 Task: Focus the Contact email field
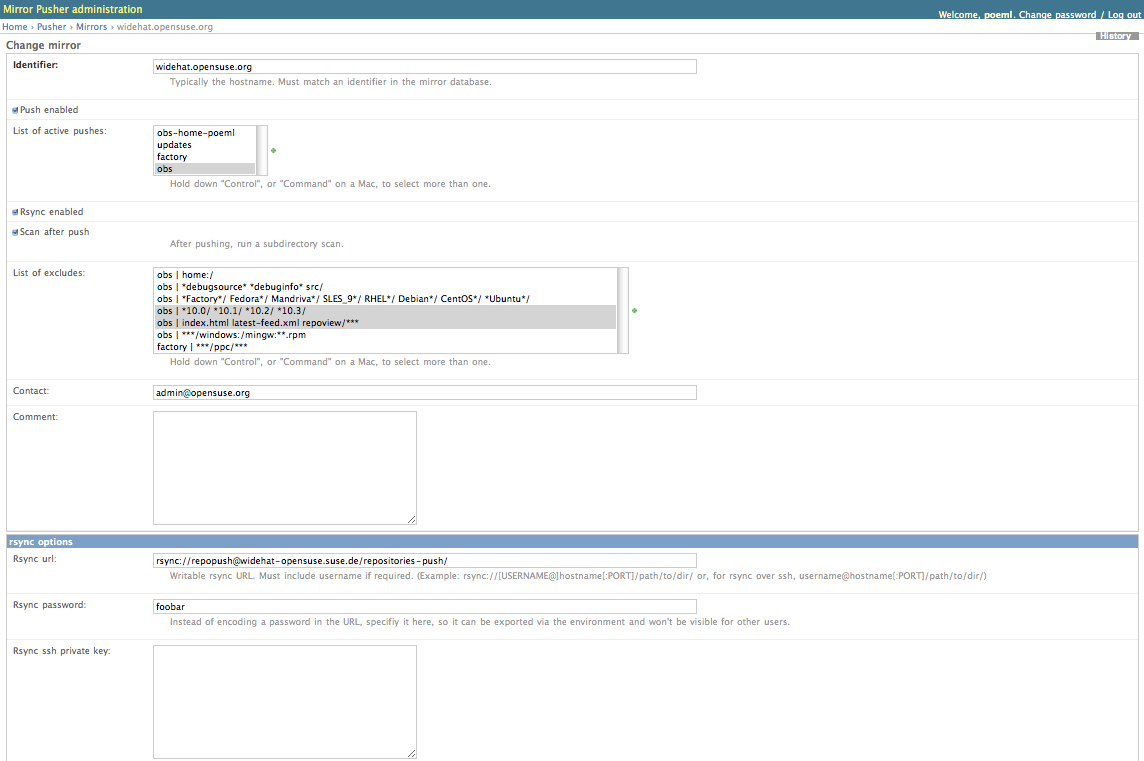click(425, 393)
